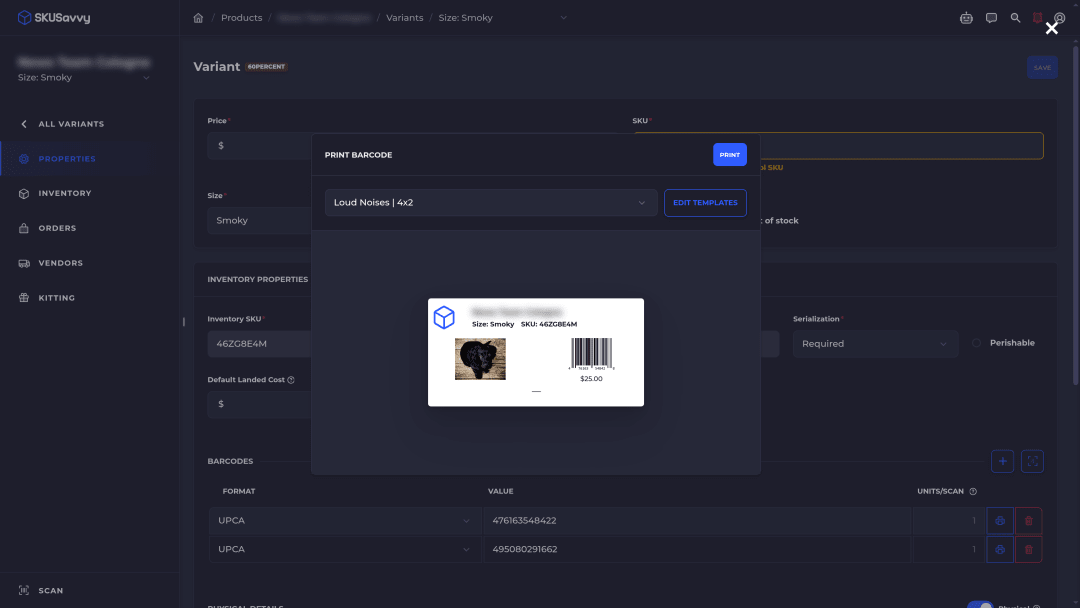Print barcode 495080291662 row icon
This screenshot has height=608, width=1080.
pos(1000,549)
